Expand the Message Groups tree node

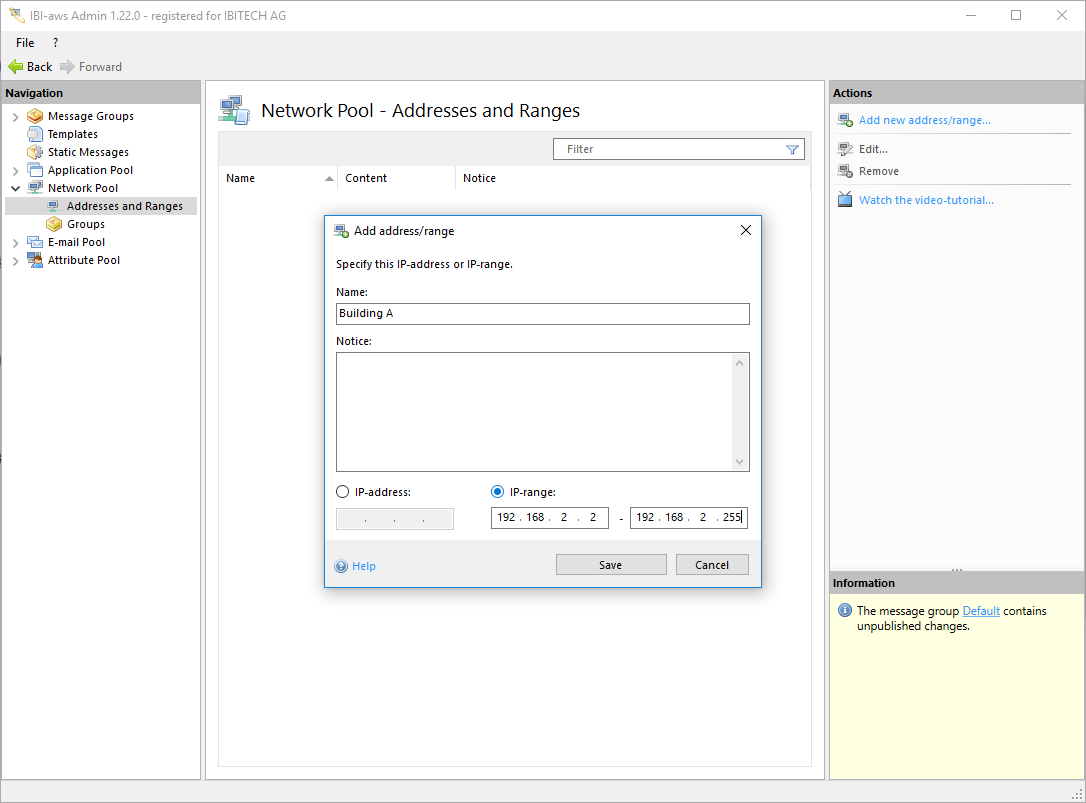pos(15,117)
